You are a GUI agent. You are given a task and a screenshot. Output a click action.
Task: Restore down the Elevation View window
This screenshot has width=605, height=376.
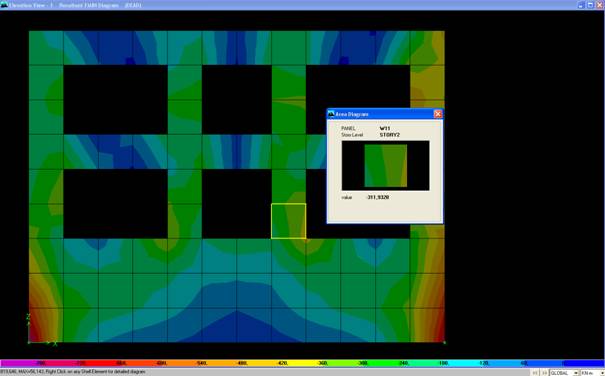coord(591,5)
